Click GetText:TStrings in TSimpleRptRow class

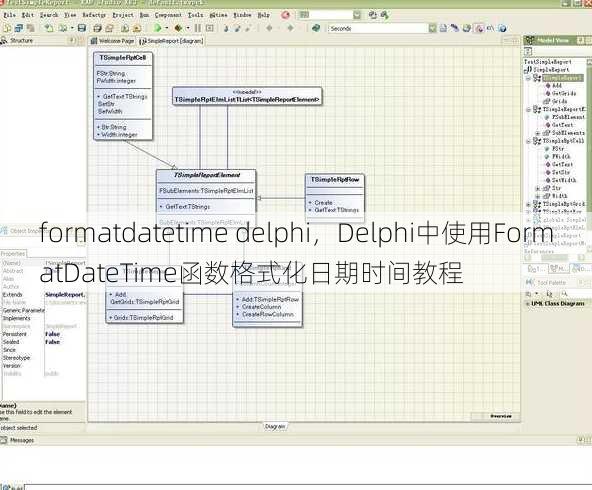tap(337, 210)
